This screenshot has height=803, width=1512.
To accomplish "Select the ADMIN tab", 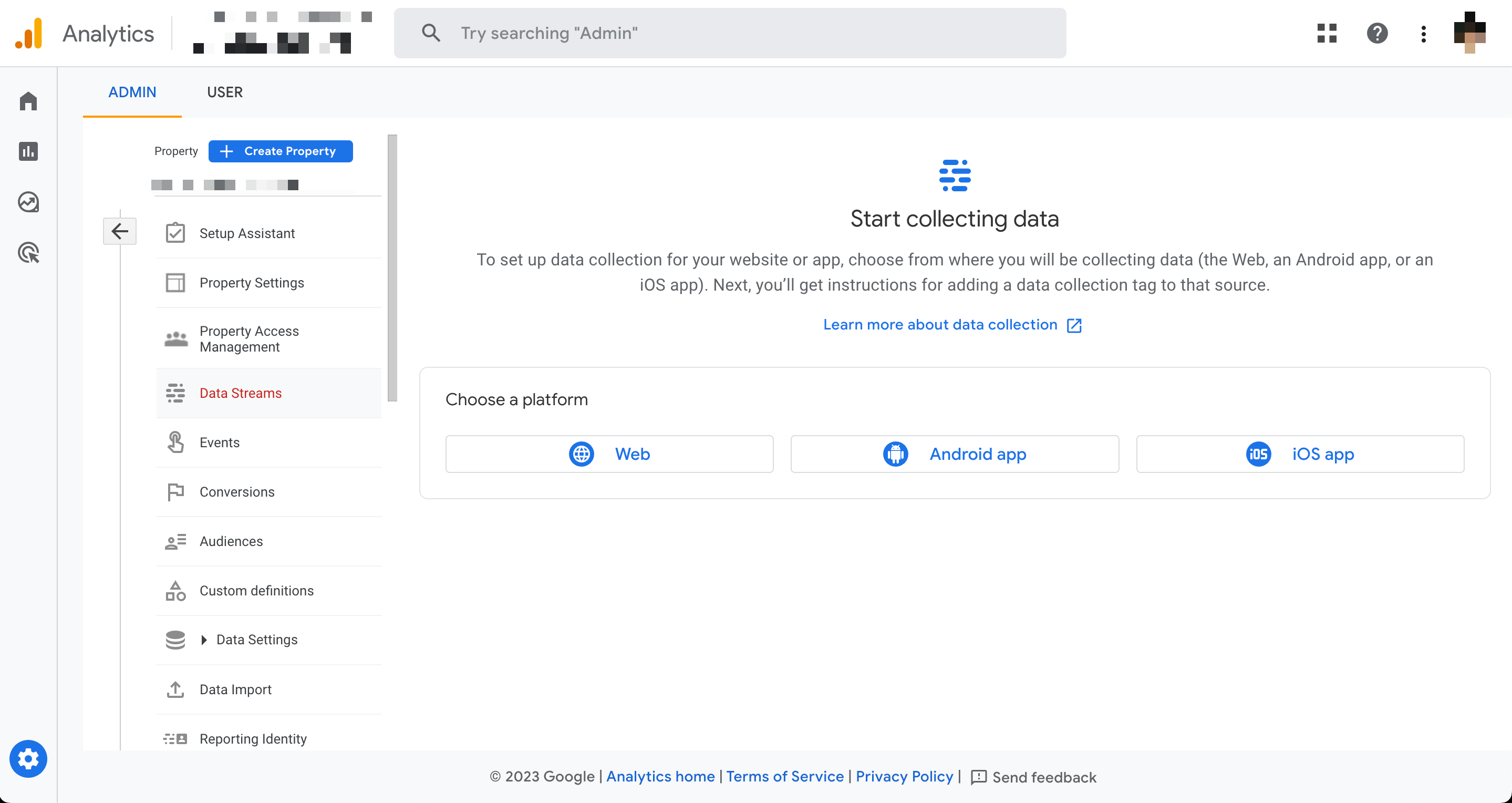I will click(132, 92).
